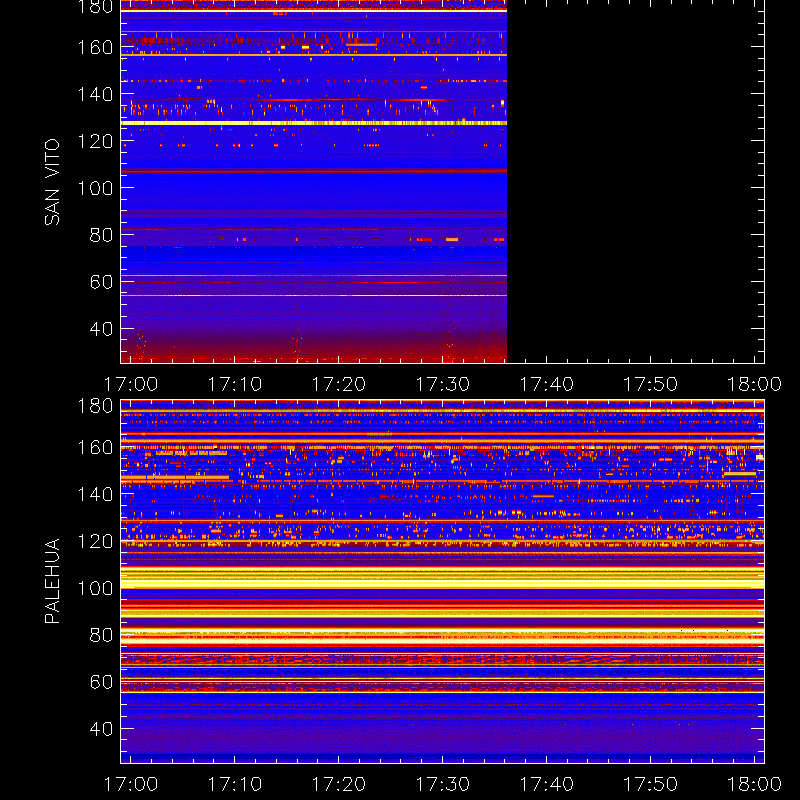Select the 180 tick label on Palehua plot
800x800 pixels.
(95, 406)
